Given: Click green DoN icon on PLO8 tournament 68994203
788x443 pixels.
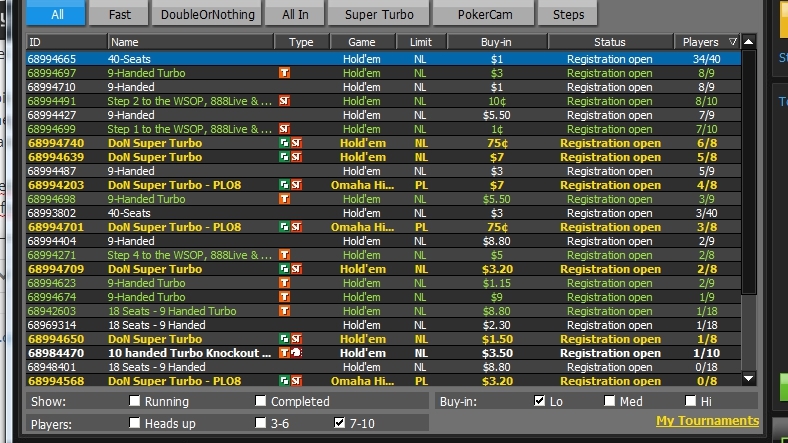Looking at the screenshot, I should [x=284, y=185].
